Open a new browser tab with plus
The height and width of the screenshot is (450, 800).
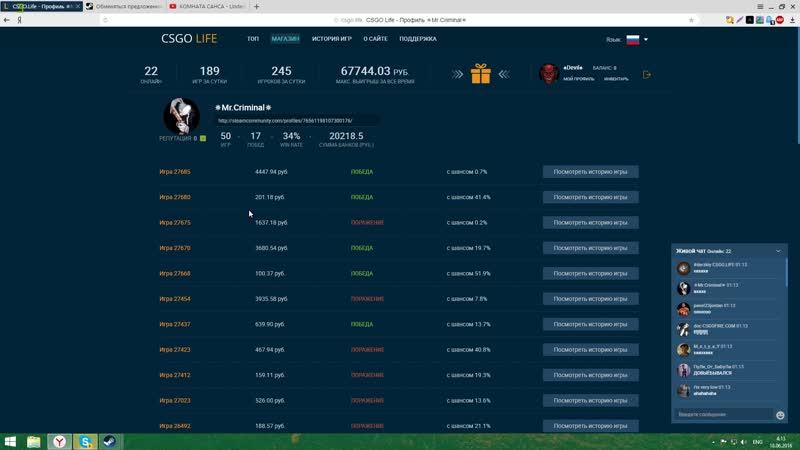(x=256, y=7)
